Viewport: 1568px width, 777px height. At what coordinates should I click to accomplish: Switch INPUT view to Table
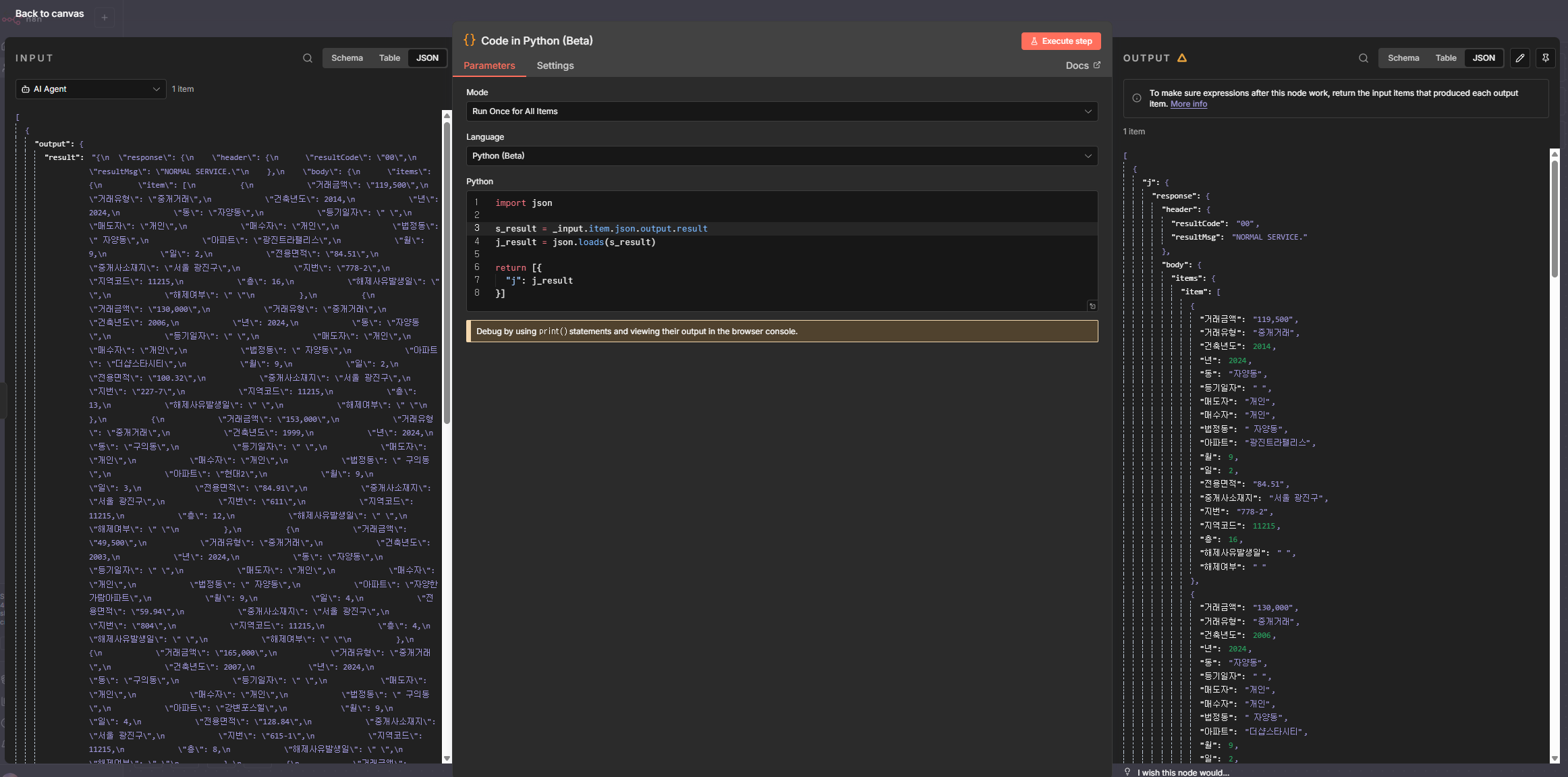pyautogui.click(x=389, y=58)
